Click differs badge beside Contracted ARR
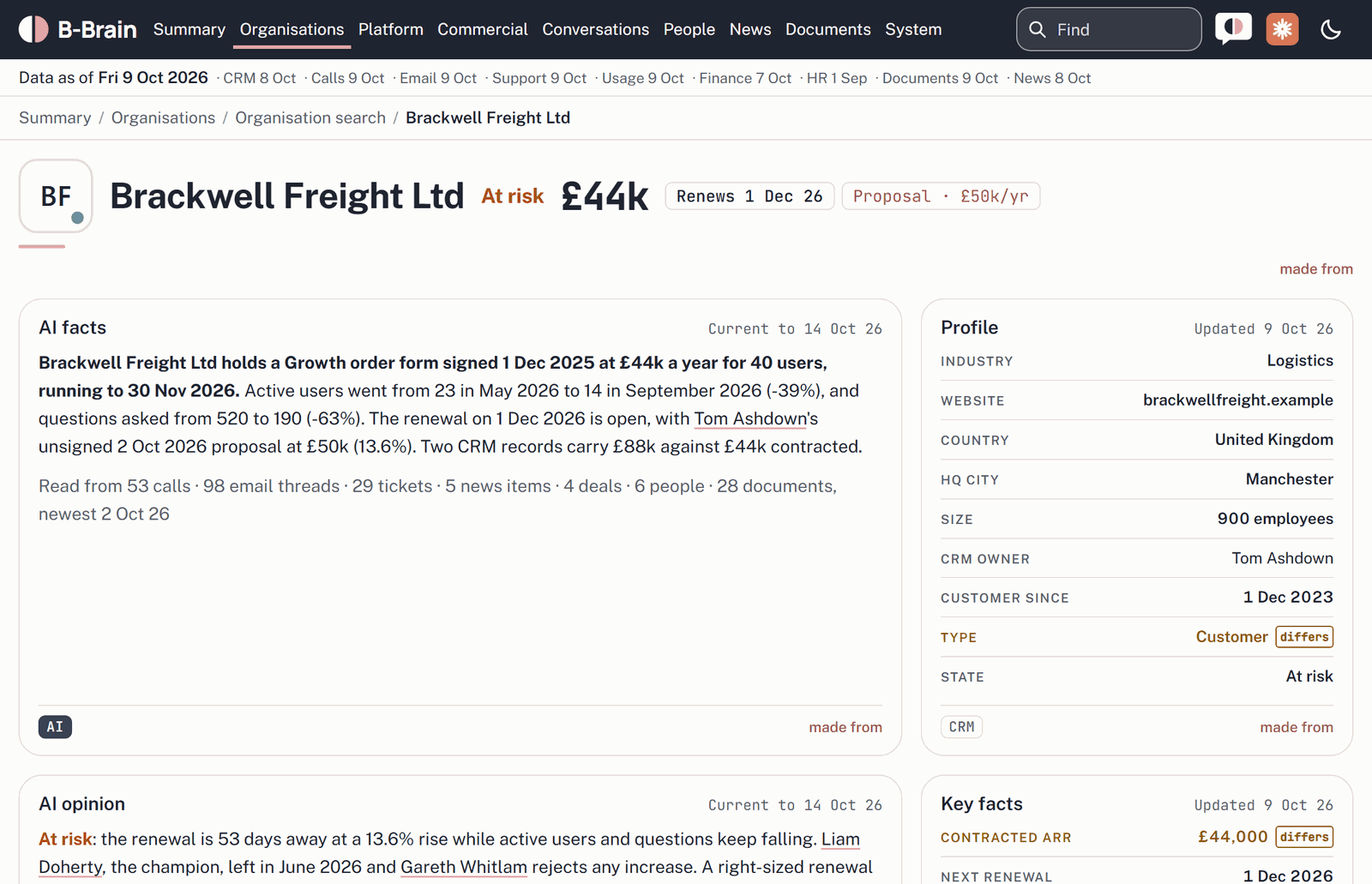Viewport: 1372px width, 884px height. (x=1304, y=837)
